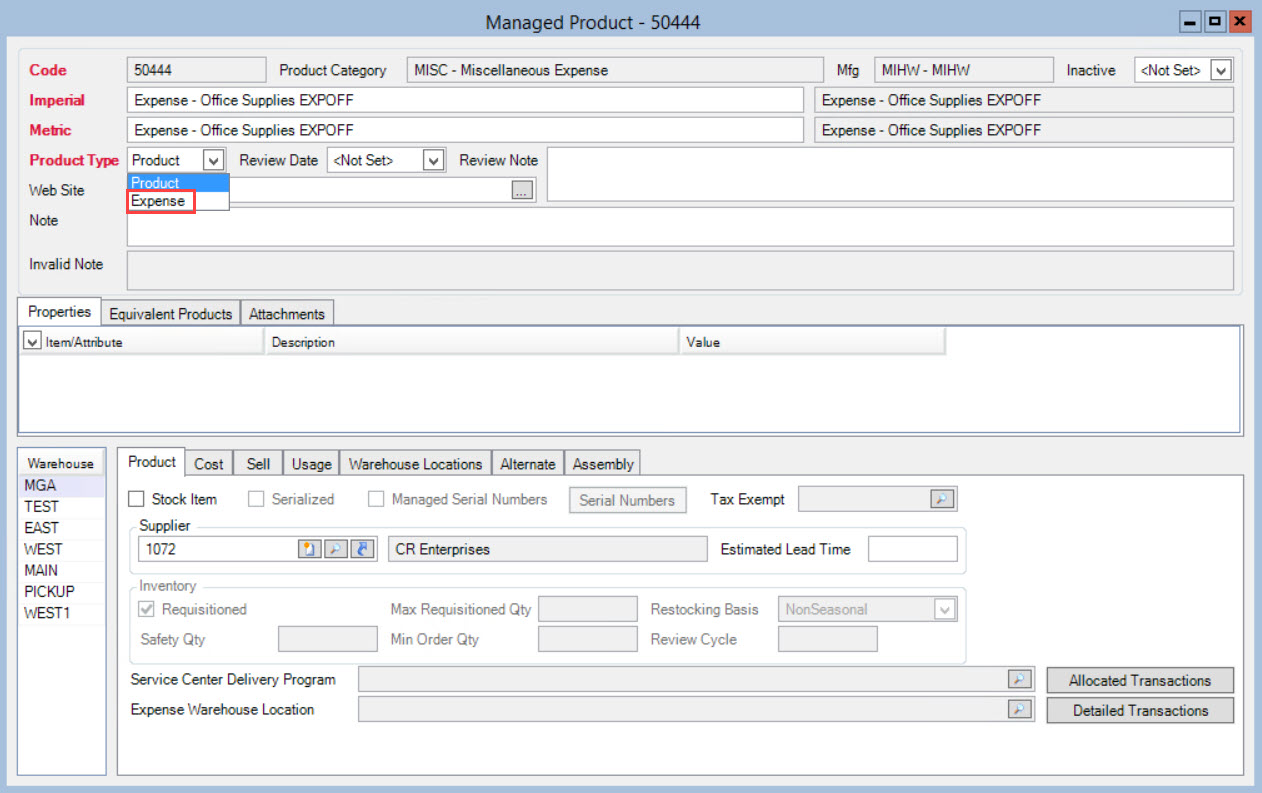Open the Product Type dropdown arrow
The height and width of the screenshot is (793, 1262).
coord(213,160)
